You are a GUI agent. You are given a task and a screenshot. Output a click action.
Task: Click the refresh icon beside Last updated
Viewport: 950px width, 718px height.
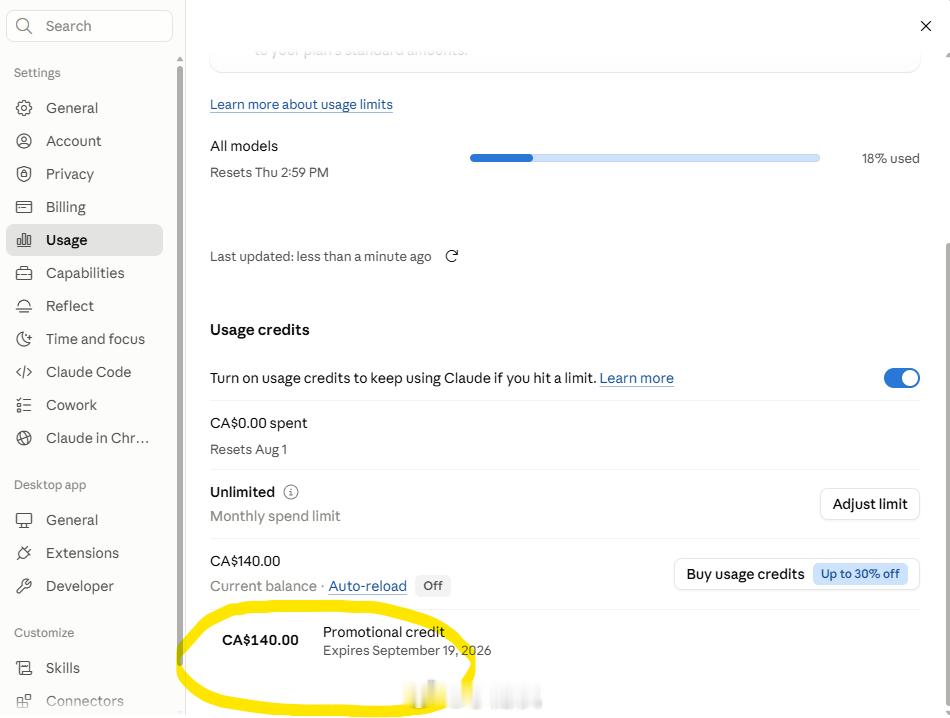451,256
